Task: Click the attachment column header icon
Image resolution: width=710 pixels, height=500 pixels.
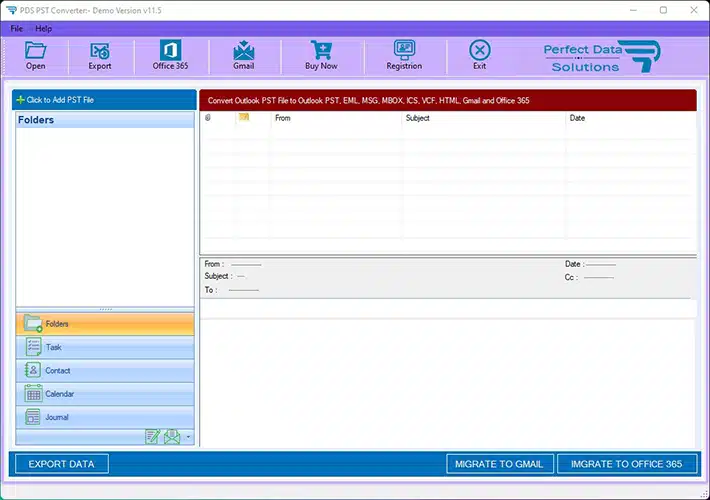Action: [x=208, y=118]
